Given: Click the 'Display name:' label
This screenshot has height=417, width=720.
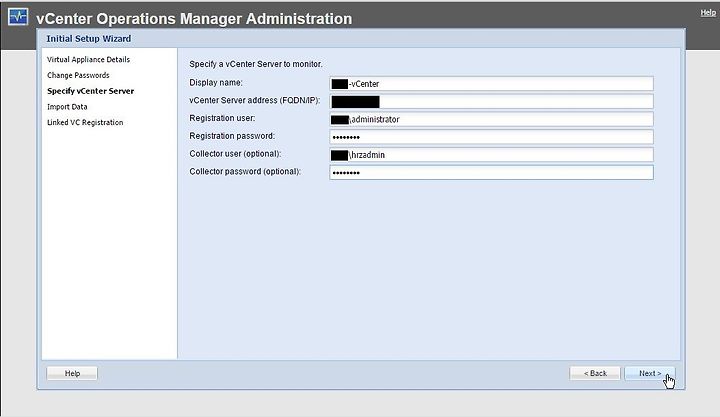Looking at the screenshot, I should click(x=216, y=83).
